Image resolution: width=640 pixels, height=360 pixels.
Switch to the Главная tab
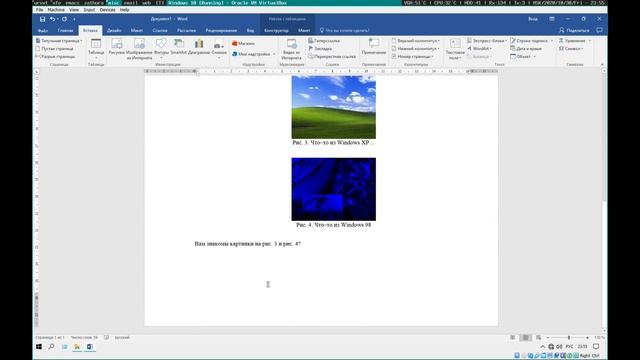[65, 31]
